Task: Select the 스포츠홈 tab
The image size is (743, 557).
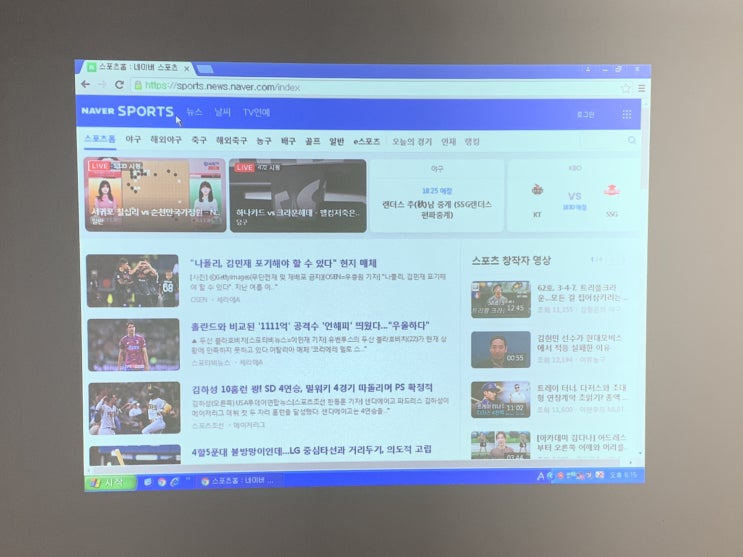Action: [x=100, y=139]
